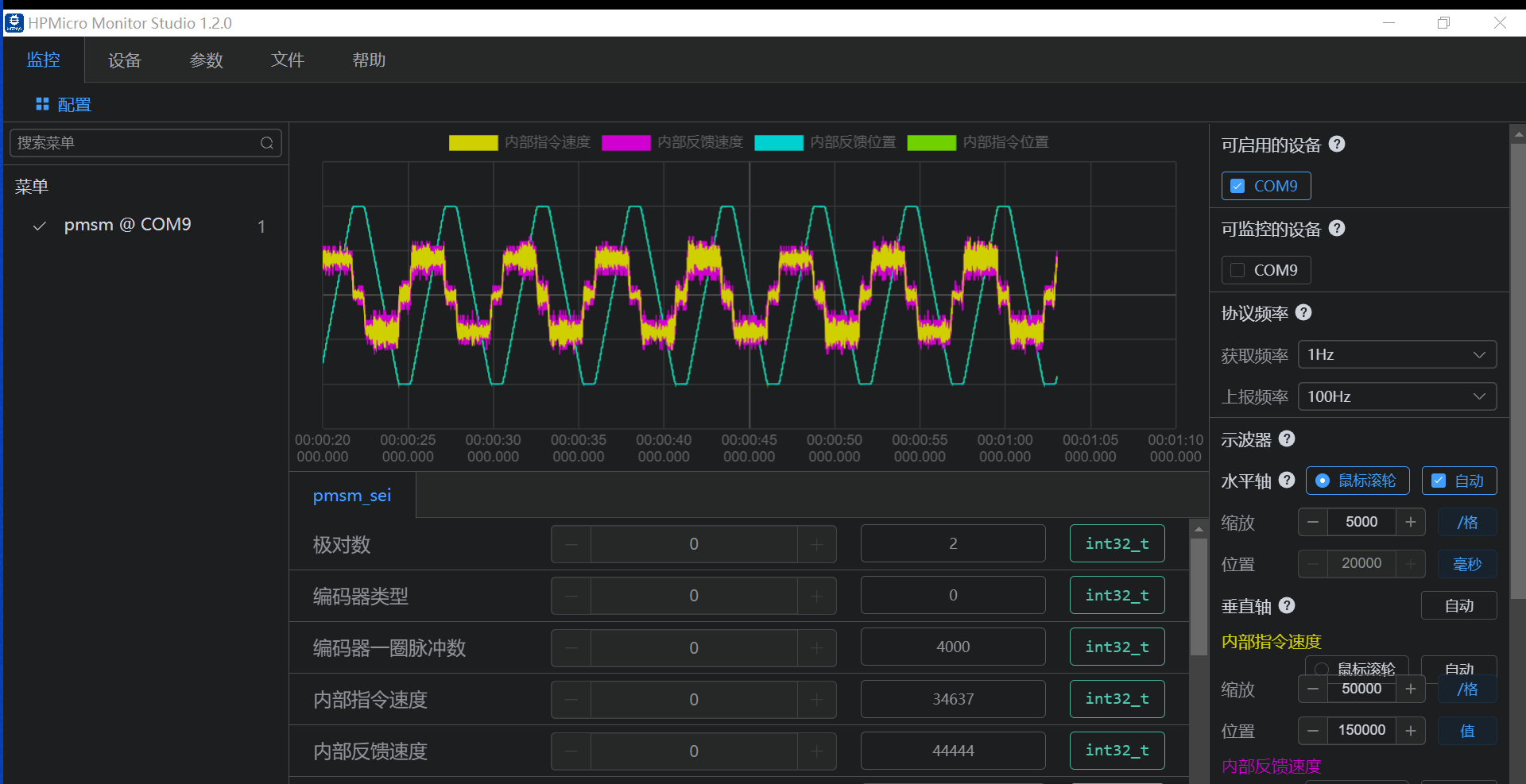Increase horizontal axis 缩放 5000 value

tap(1411, 522)
